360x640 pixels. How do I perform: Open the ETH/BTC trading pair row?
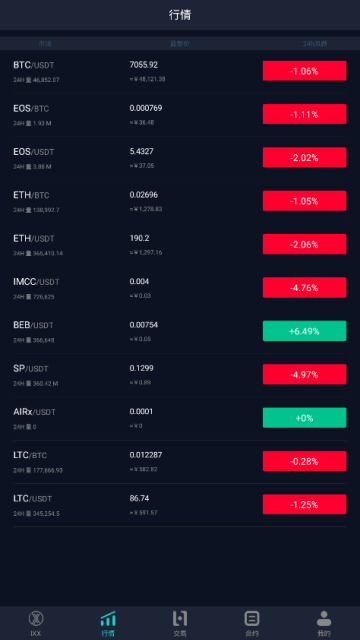[180, 201]
